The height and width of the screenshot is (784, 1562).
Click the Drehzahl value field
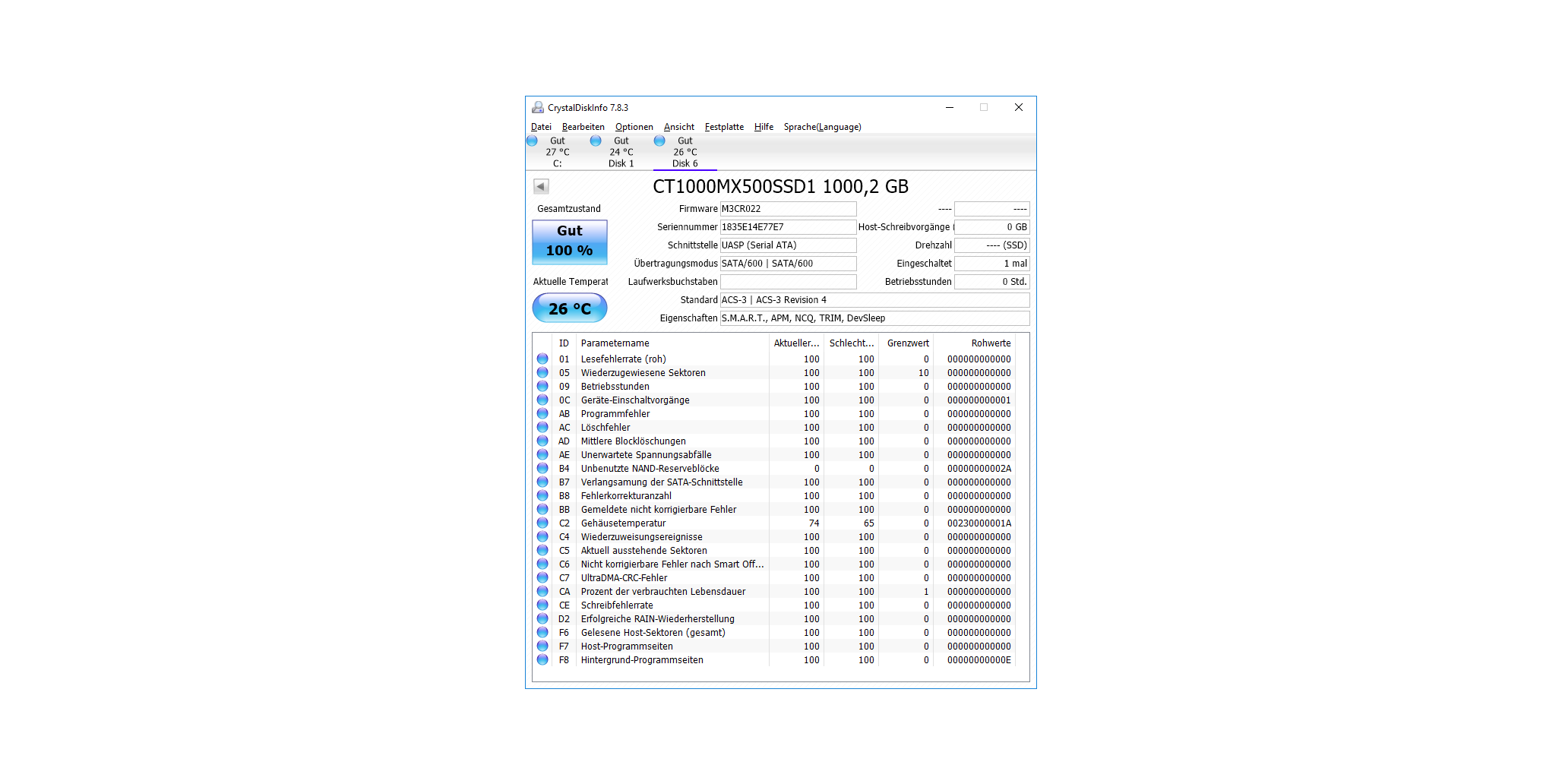coord(991,245)
